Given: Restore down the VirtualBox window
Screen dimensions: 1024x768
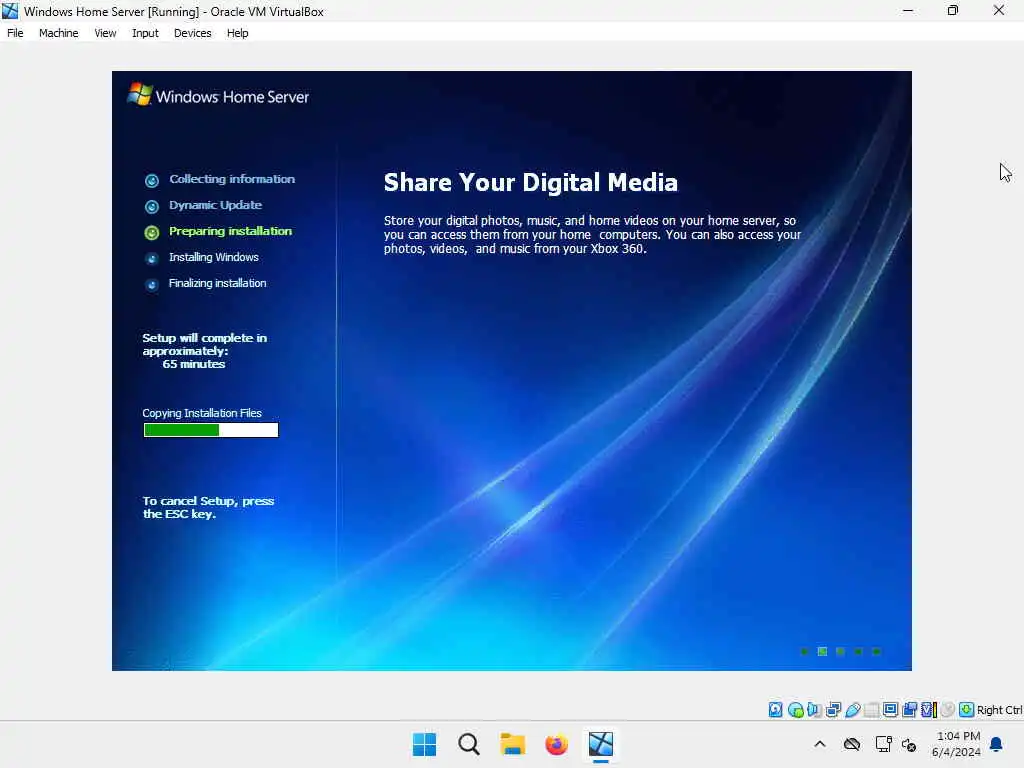Looking at the screenshot, I should coord(953,10).
